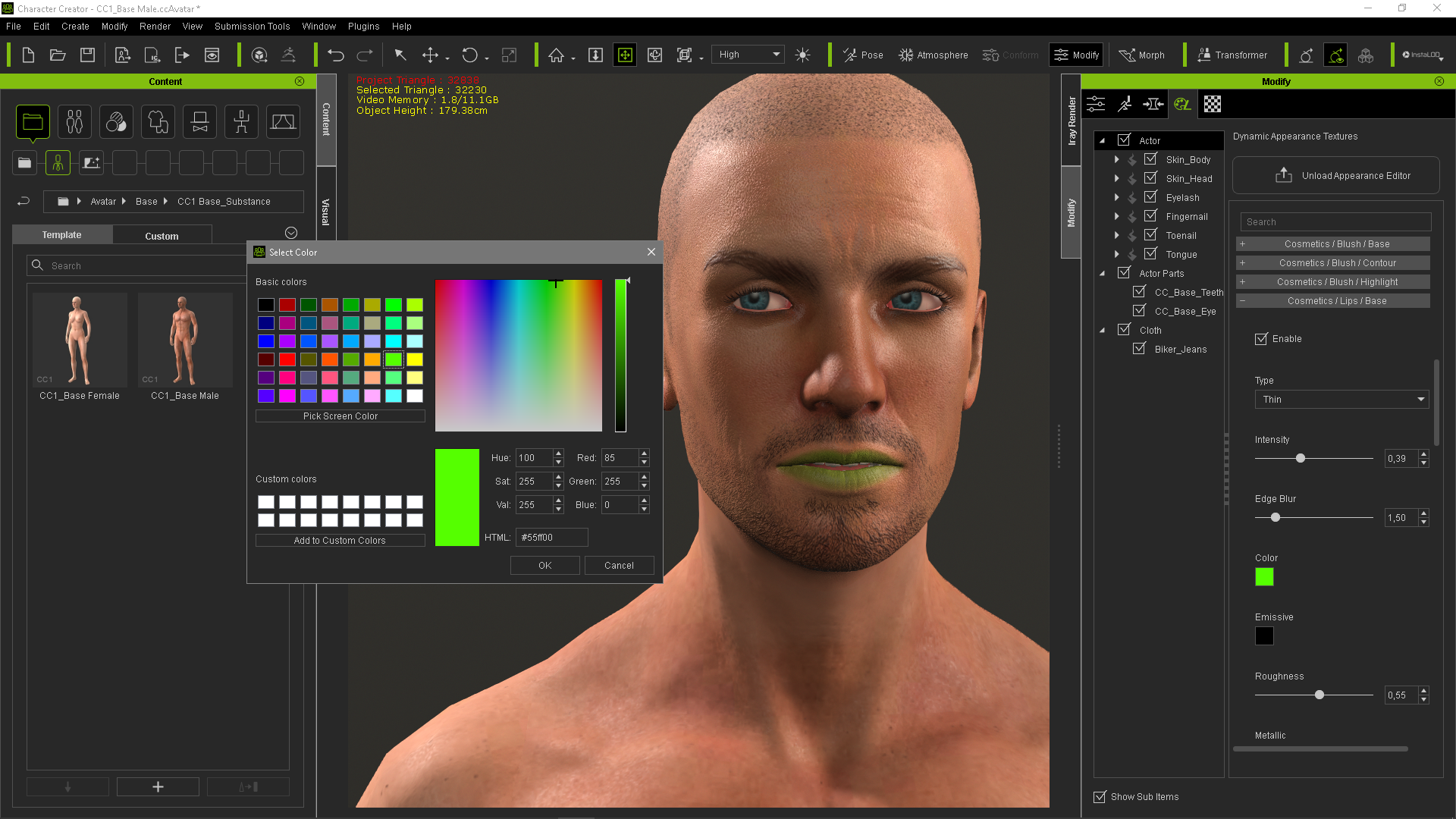Collapse the Actor Parts tree node
Image resolution: width=1456 pixels, height=819 pixels.
(1103, 274)
